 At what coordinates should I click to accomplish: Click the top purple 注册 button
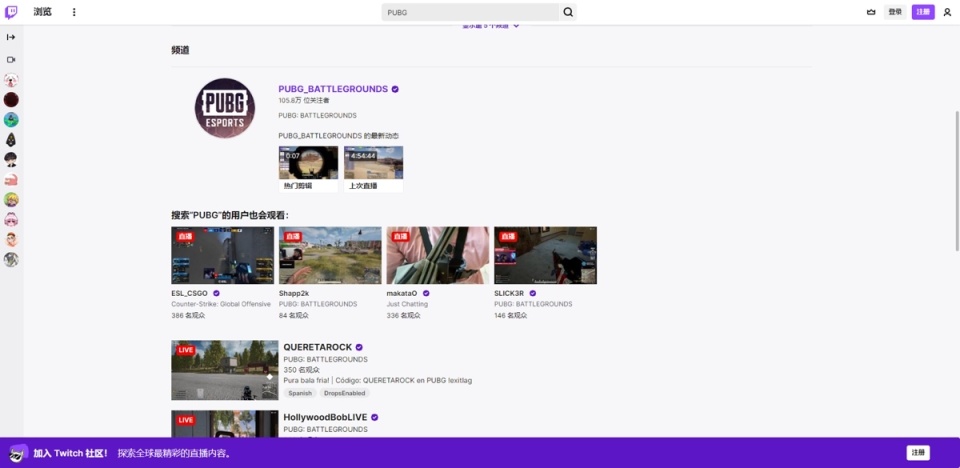click(923, 12)
